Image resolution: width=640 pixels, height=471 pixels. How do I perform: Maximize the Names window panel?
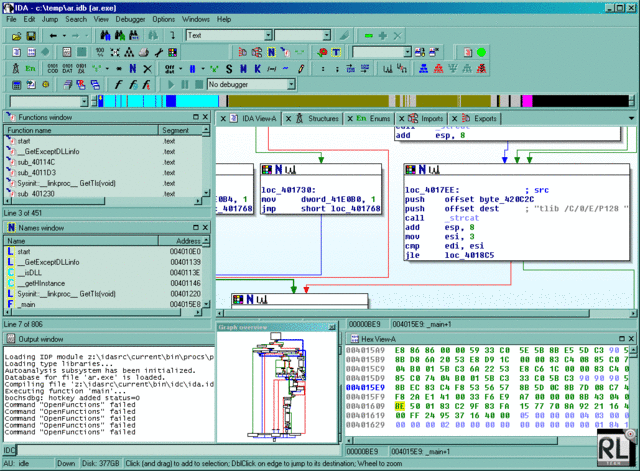pos(196,228)
